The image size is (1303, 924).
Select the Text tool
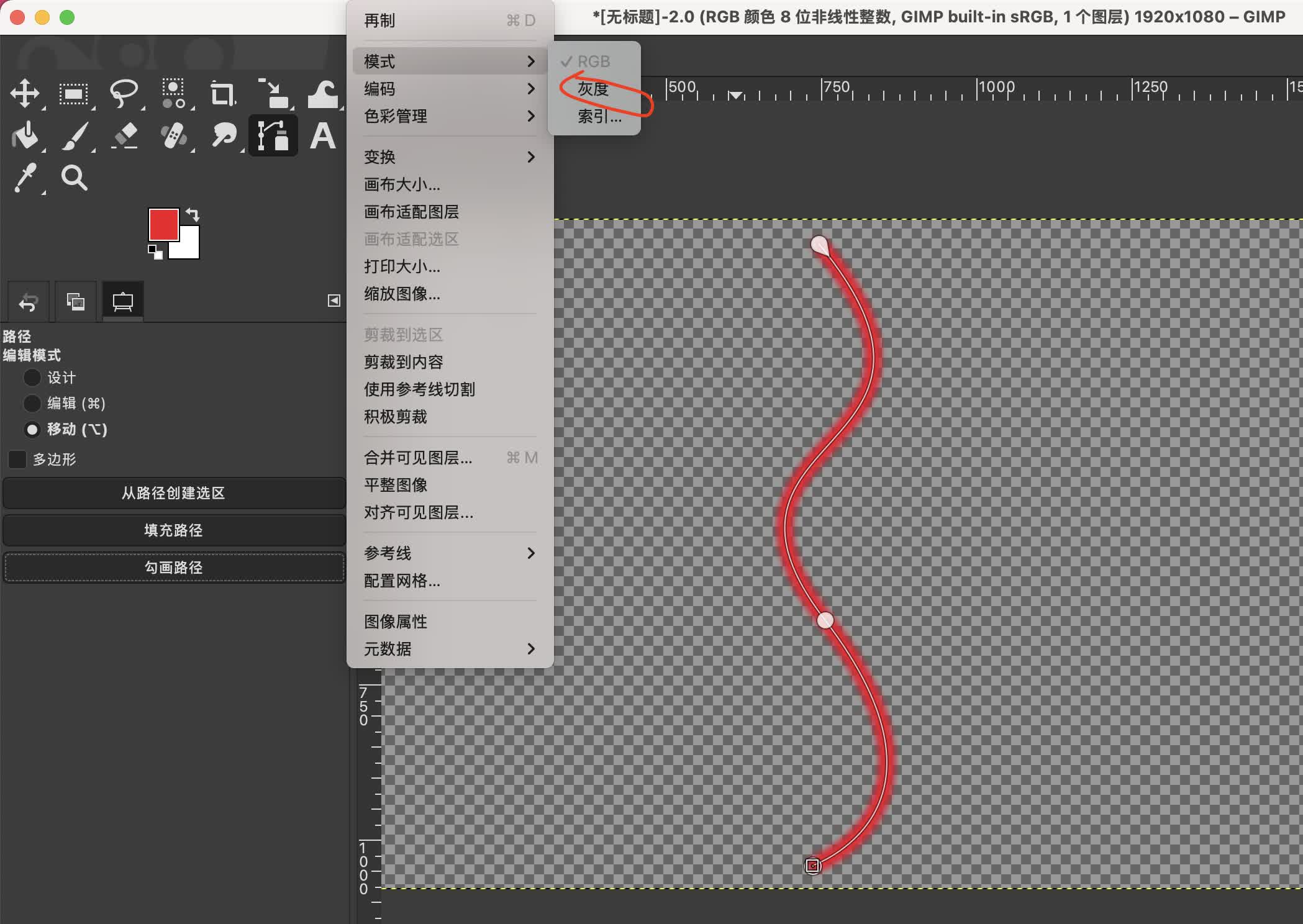[322, 136]
